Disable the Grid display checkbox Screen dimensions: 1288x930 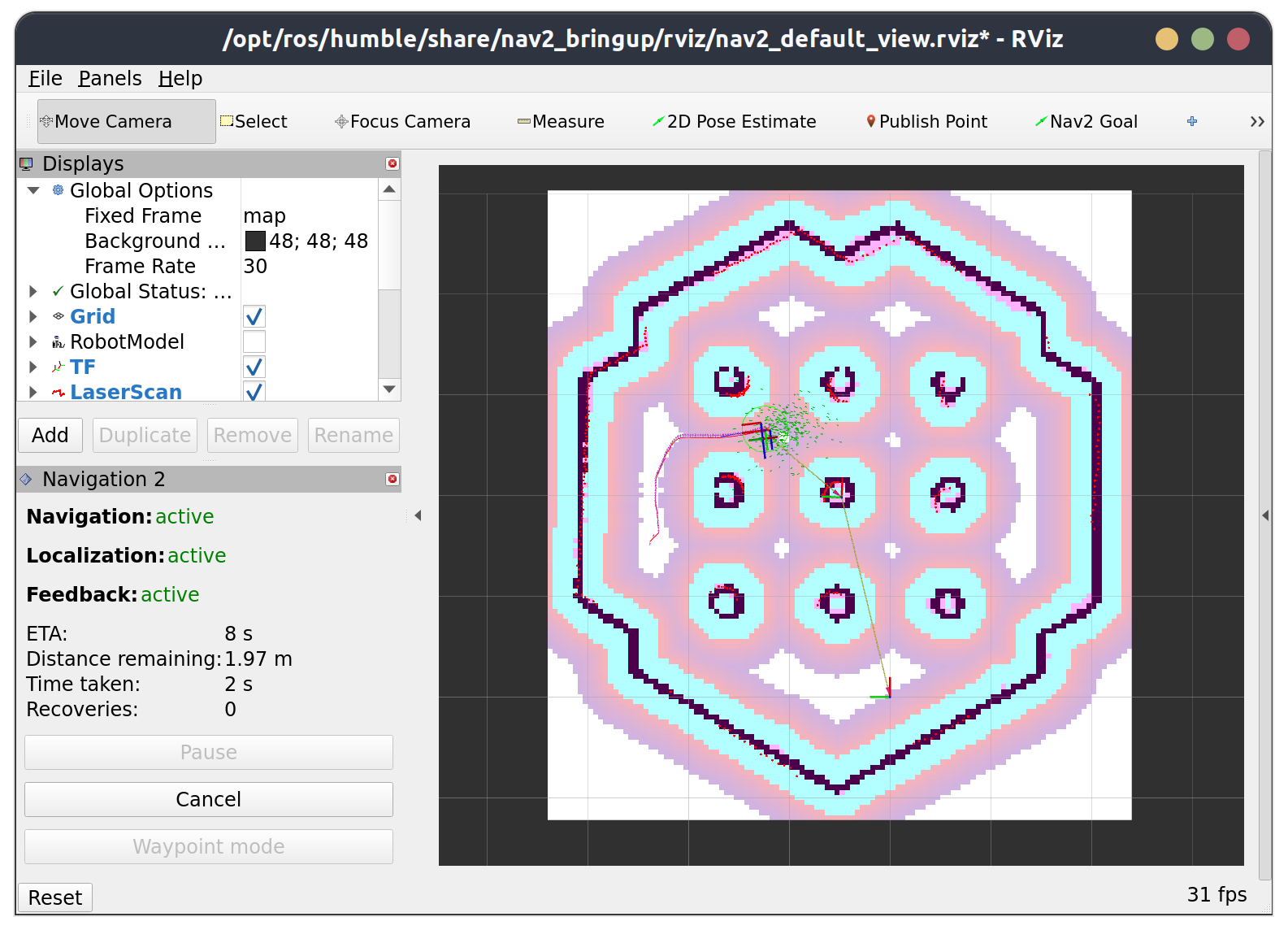coord(254,317)
